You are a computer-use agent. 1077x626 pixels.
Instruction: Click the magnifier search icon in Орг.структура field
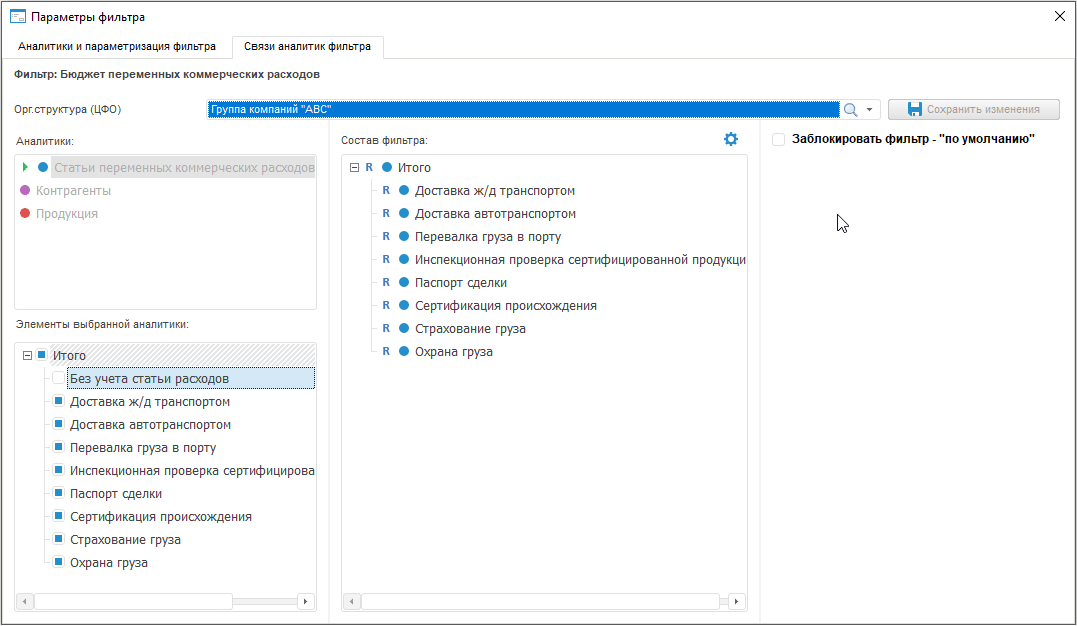coord(851,110)
